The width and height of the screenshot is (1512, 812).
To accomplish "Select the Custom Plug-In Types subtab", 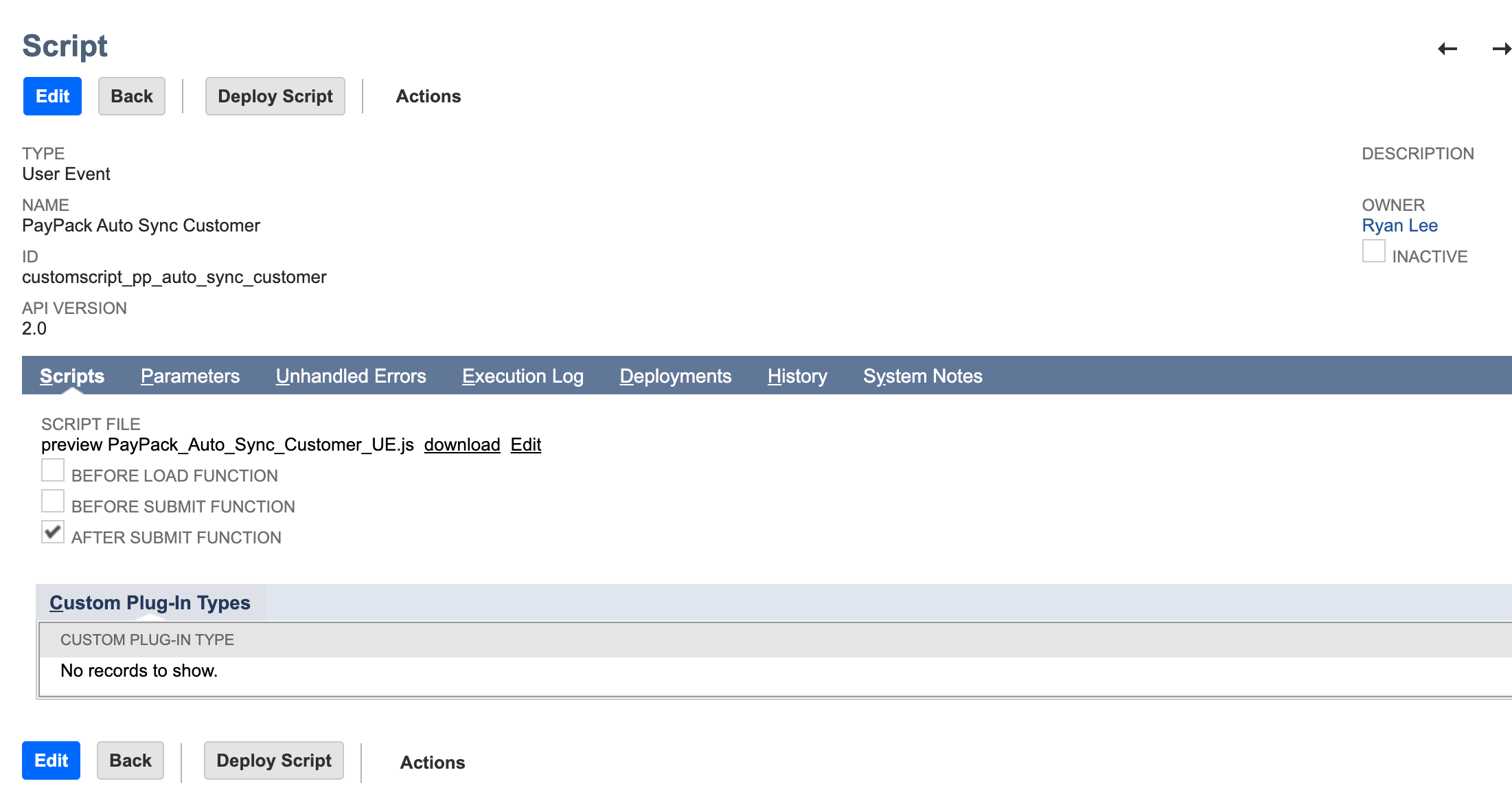I will pyautogui.click(x=150, y=602).
